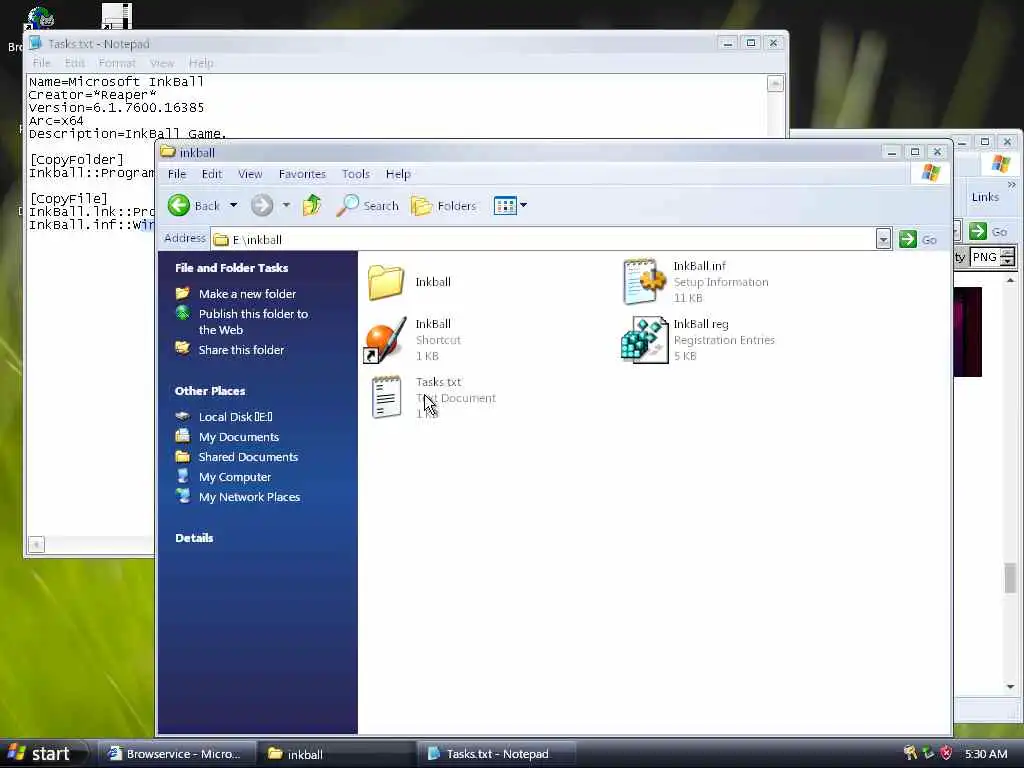
Task: Click the Start button
Action: pyautogui.click(x=42, y=754)
